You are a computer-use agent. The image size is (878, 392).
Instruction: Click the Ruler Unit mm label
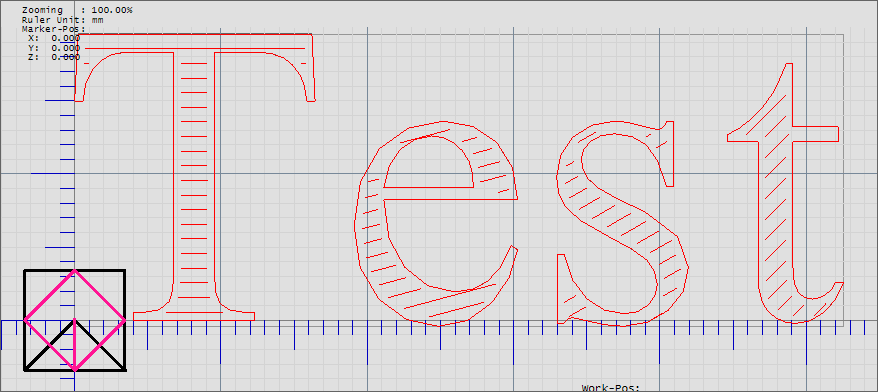[63, 20]
